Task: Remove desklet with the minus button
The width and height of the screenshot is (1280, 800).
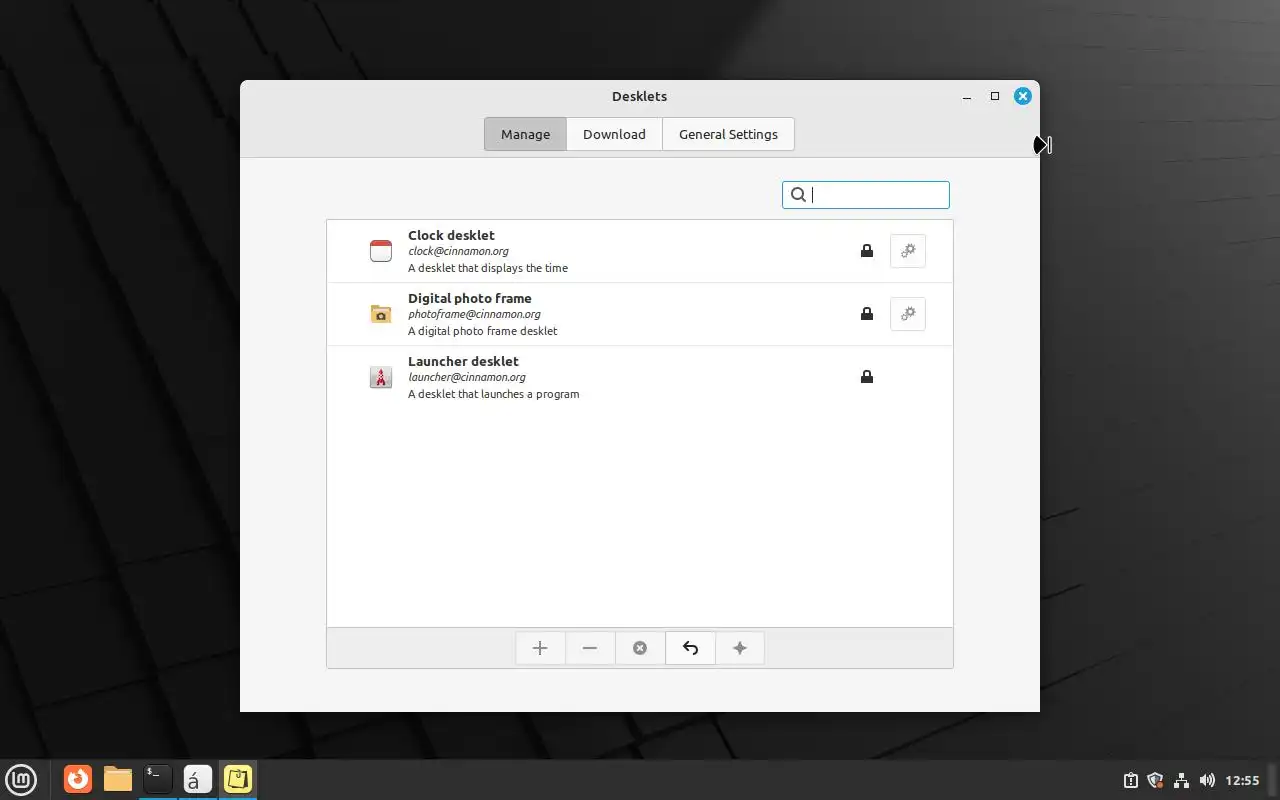Action: (x=590, y=648)
